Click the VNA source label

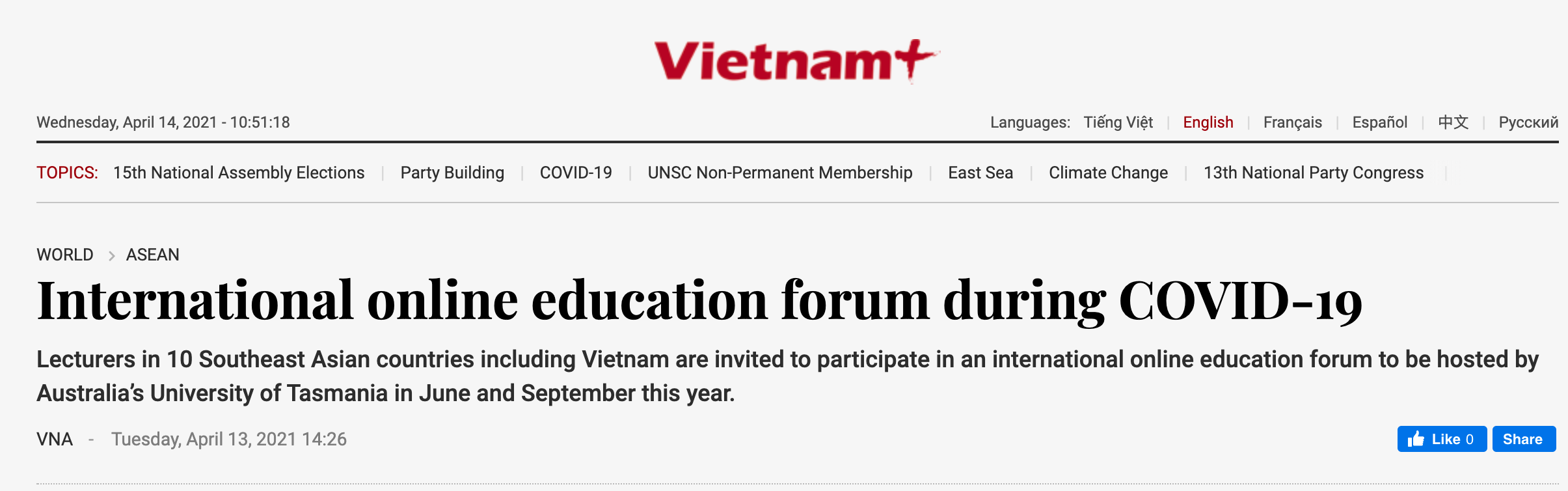(x=55, y=440)
